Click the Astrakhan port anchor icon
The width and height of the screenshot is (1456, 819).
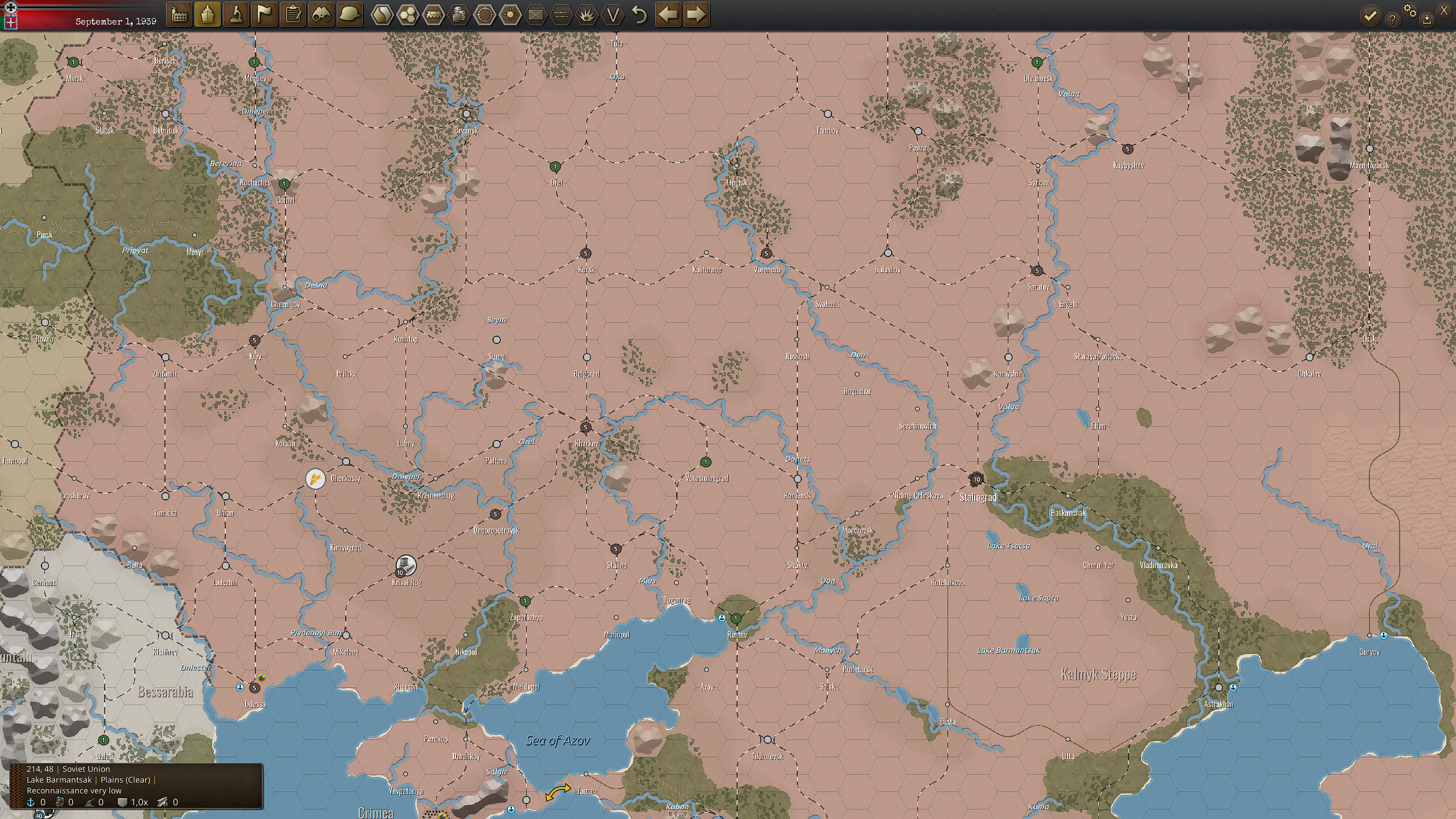tap(1232, 687)
